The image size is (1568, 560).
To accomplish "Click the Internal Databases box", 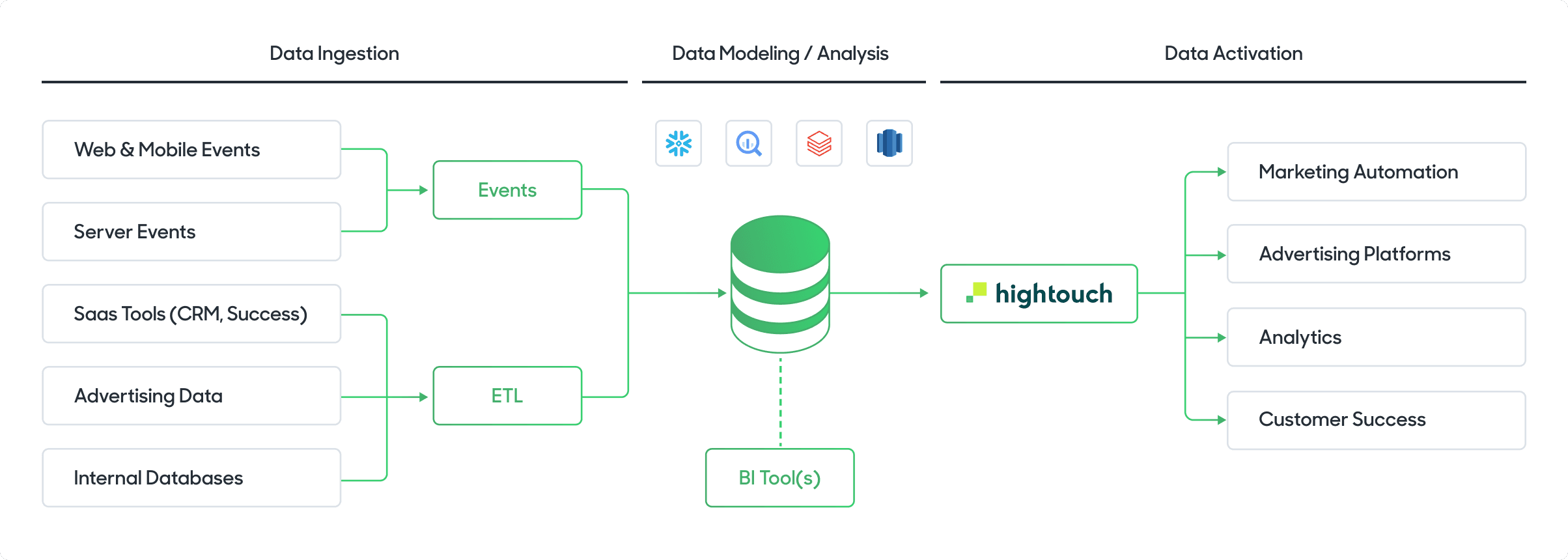I will click(x=191, y=478).
